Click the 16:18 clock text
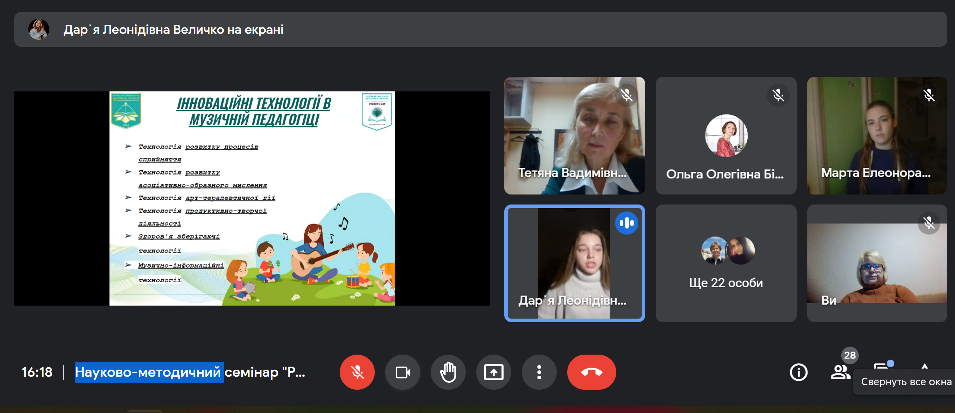Viewport: 955px width, 413px height. tap(37, 372)
